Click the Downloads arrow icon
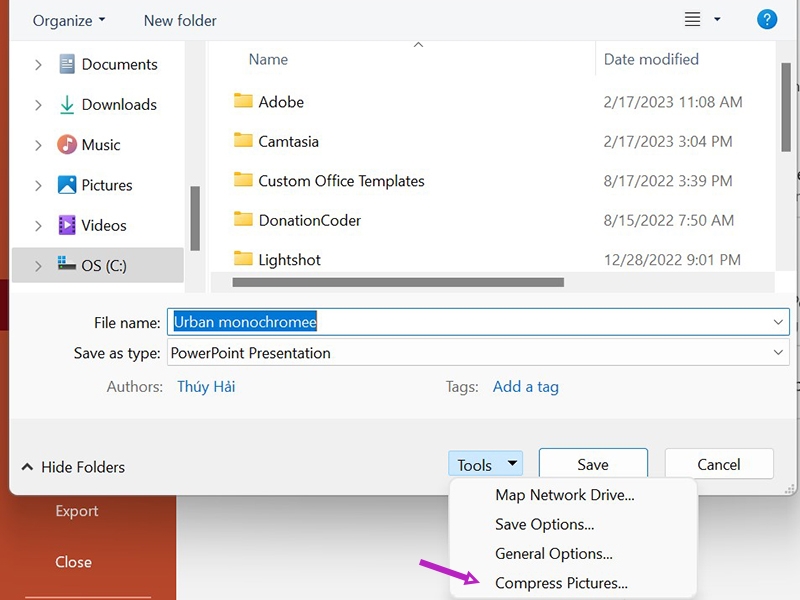This screenshot has height=600, width=800. [x=67, y=105]
